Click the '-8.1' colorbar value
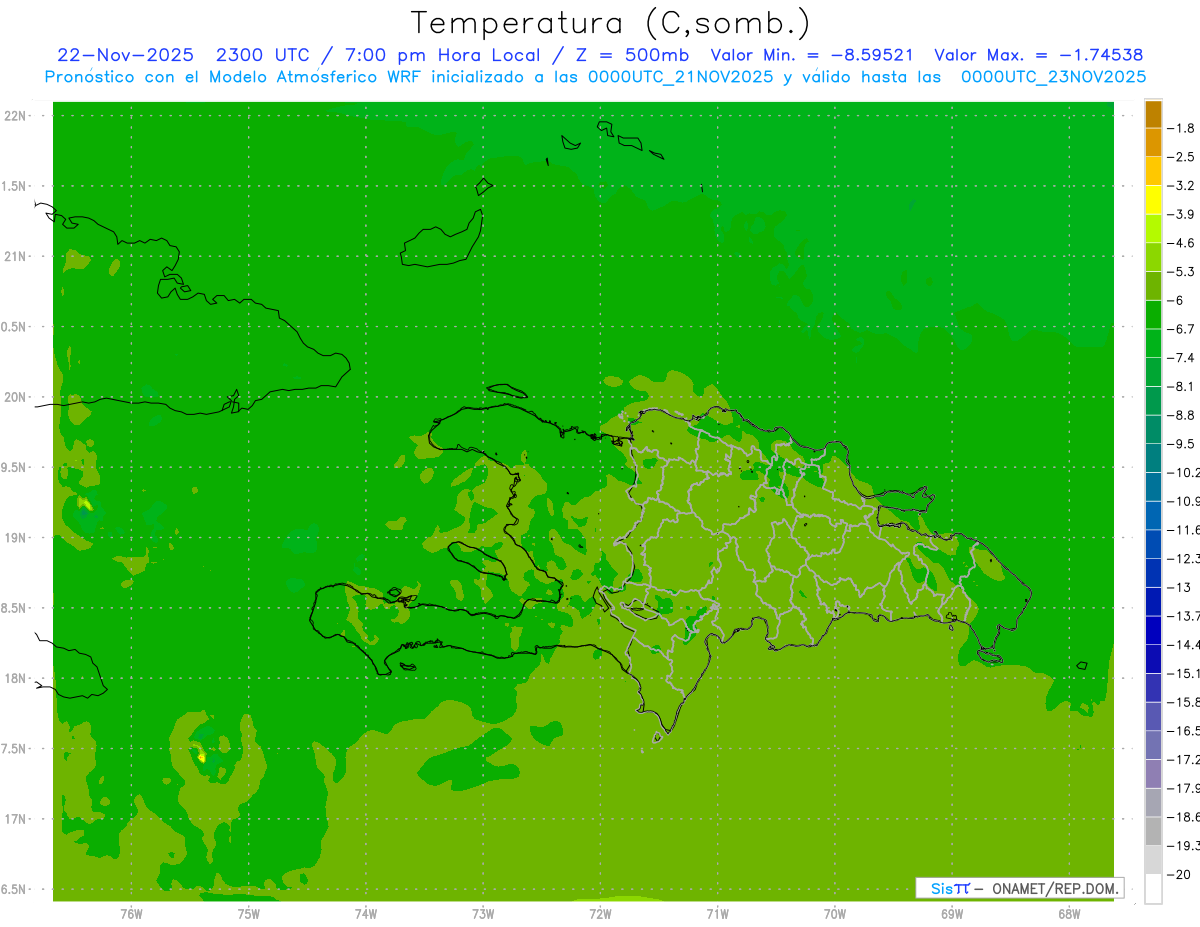This screenshot has height=927, width=1200. click(x=1182, y=386)
